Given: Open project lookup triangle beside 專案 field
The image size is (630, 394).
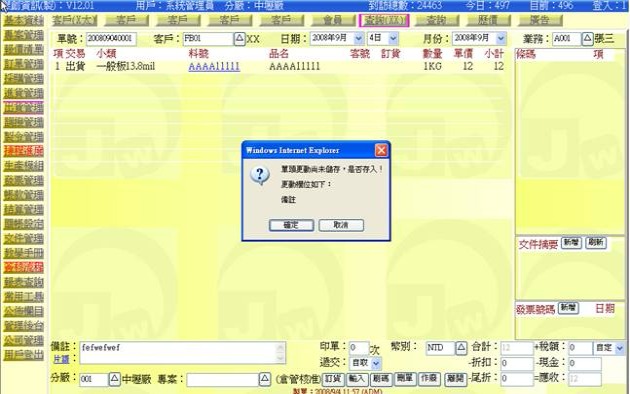Looking at the screenshot, I should (x=264, y=379).
